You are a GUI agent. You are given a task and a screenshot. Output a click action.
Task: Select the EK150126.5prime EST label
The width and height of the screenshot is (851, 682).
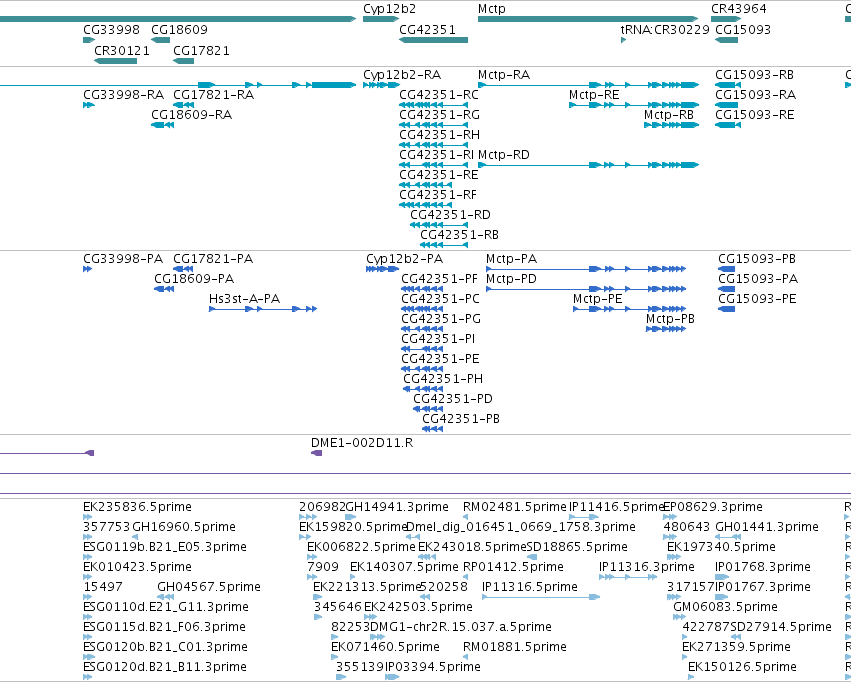[x=742, y=667]
